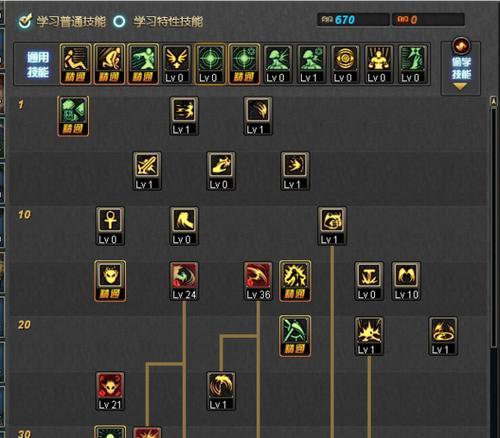Click the boot kick Lv 0 skill
The width and height of the screenshot is (500, 438).
184,226
